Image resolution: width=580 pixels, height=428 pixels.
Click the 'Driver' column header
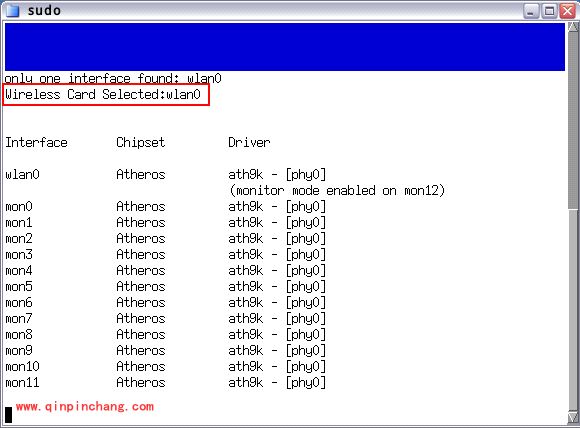pos(249,142)
